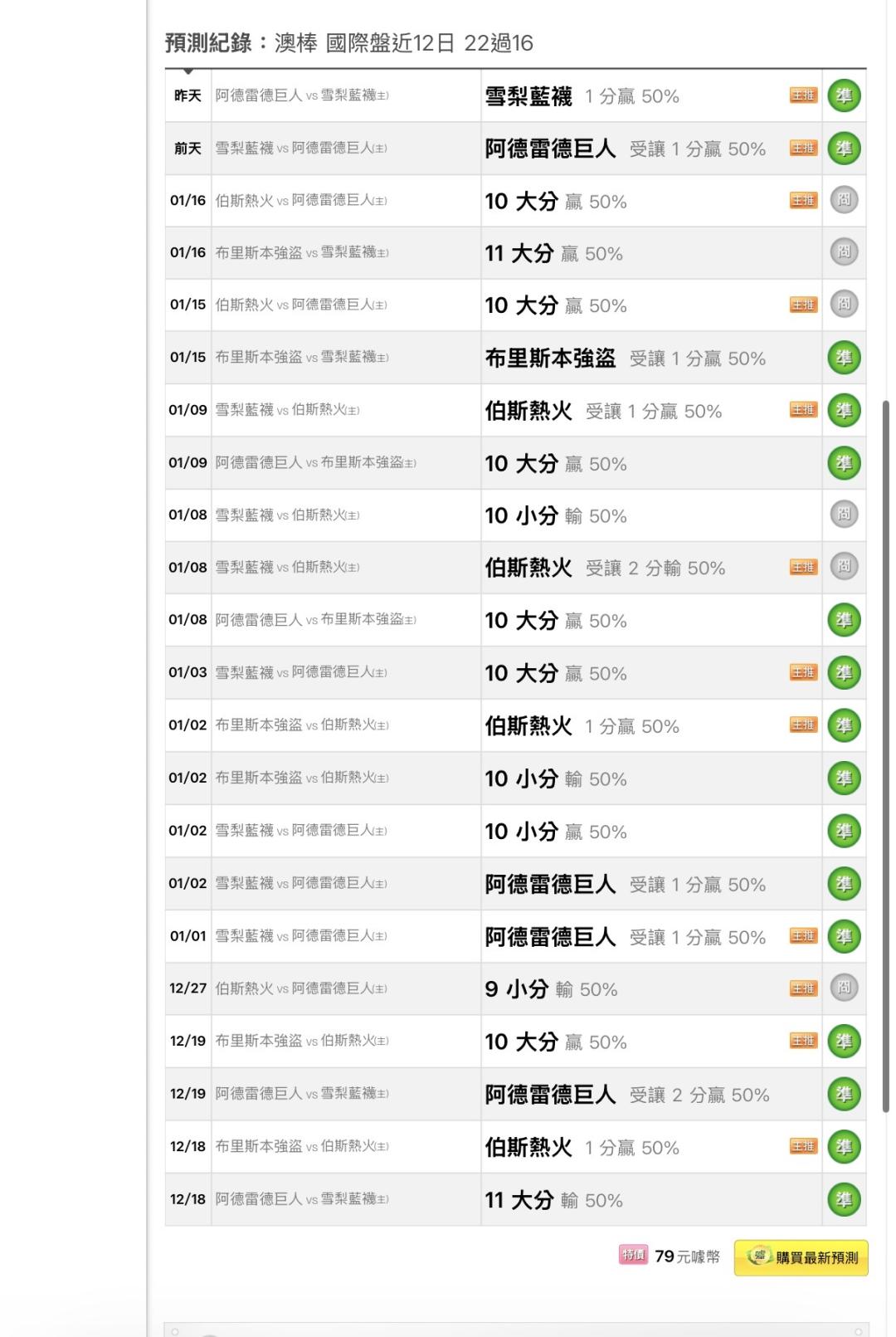The height and width of the screenshot is (1337, 896).
Task: Click the orange 主推 badge in the 前天 row
Action: pos(803,149)
